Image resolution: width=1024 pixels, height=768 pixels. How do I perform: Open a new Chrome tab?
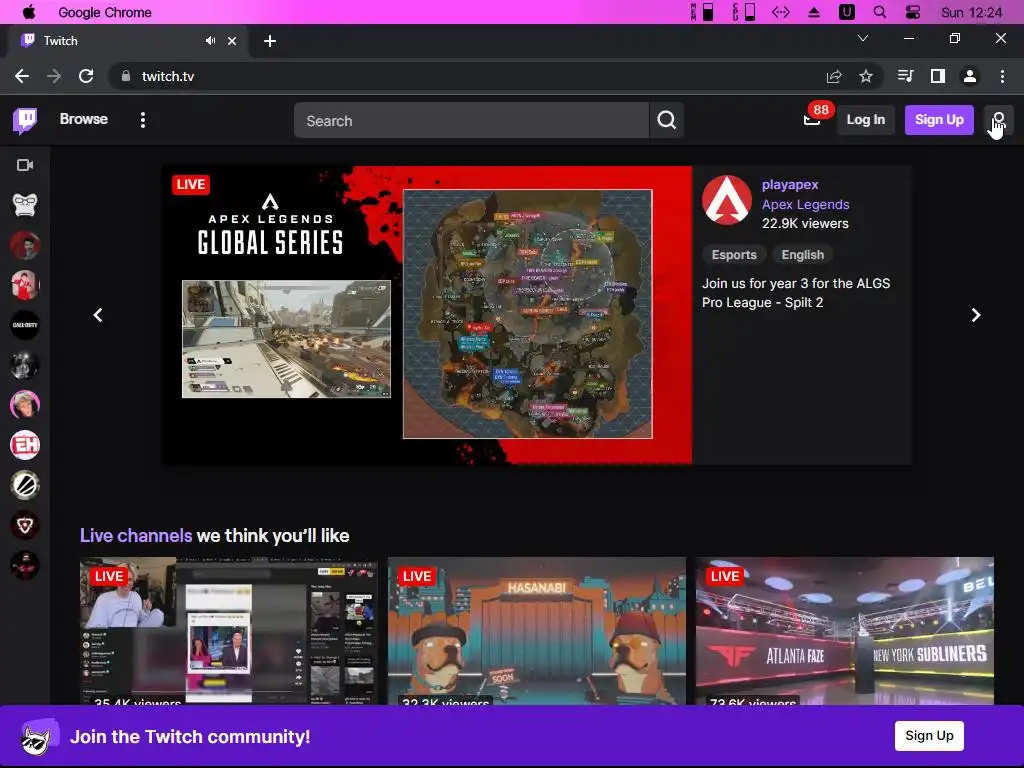click(270, 41)
